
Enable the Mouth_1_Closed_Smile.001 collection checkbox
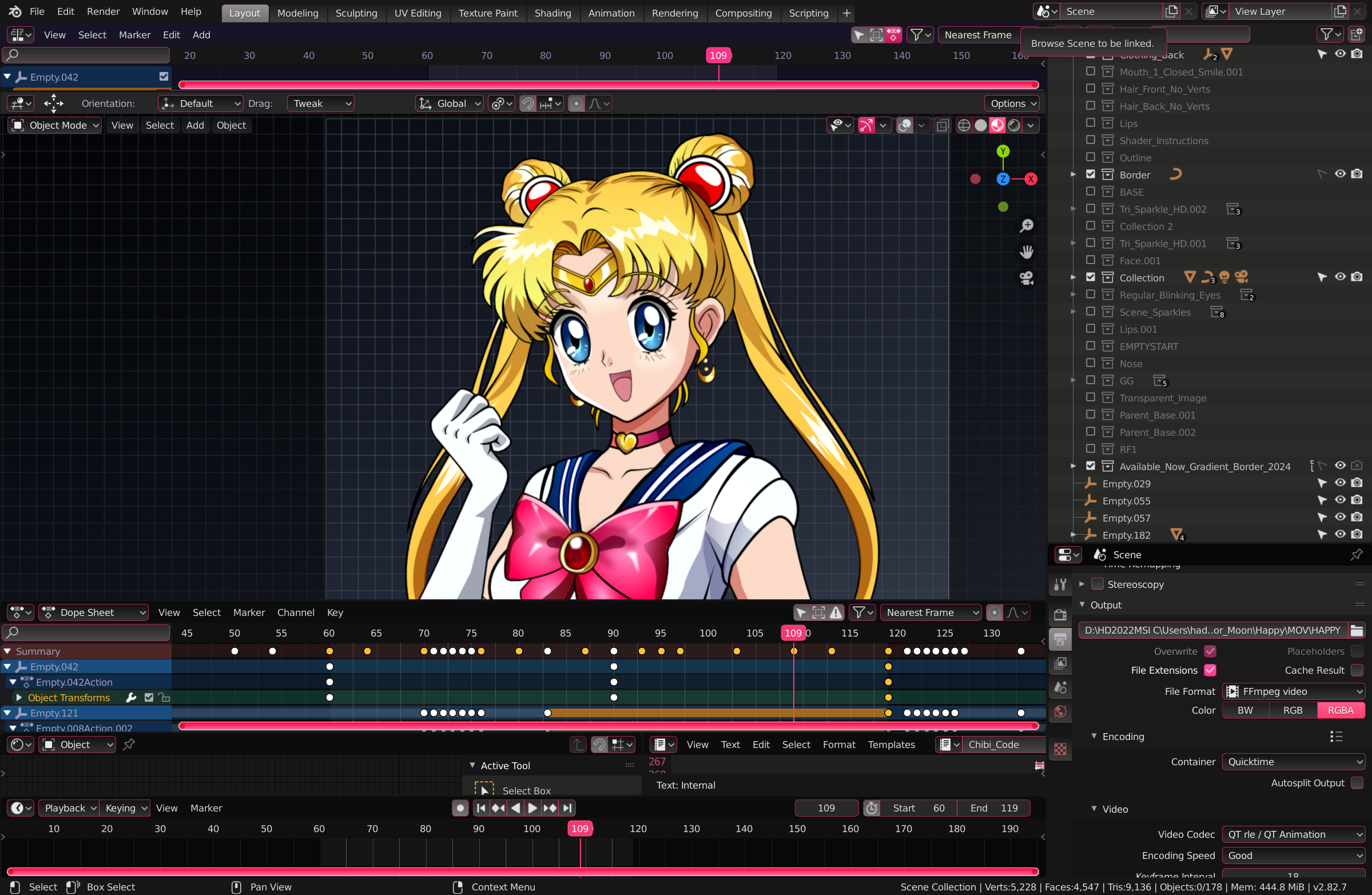point(1090,71)
